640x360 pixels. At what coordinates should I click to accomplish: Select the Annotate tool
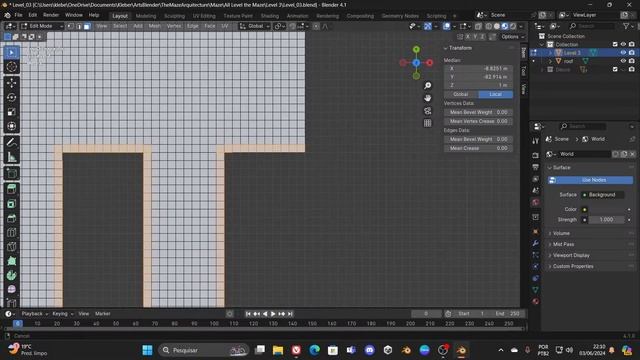pos(11,142)
